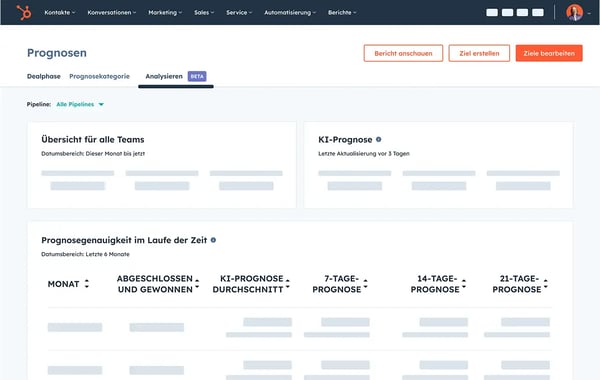Sort by 21-TAGE-PROGNOSE arrows
Screen dimensions: 600x380
[x=546, y=284]
